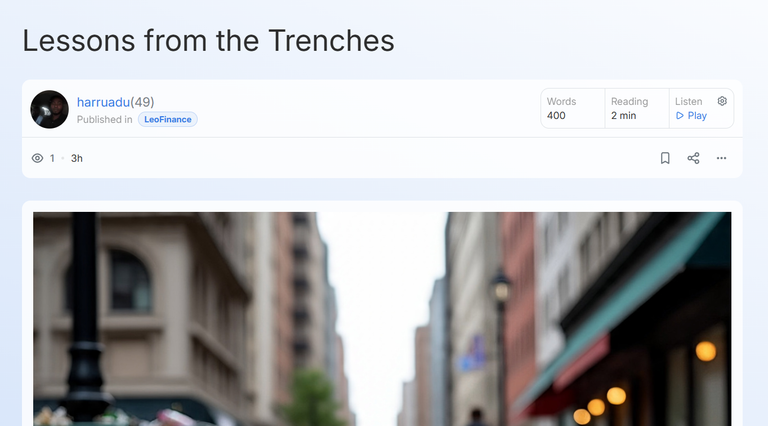Open the text-to-speech settings gear

coord(722,101)
